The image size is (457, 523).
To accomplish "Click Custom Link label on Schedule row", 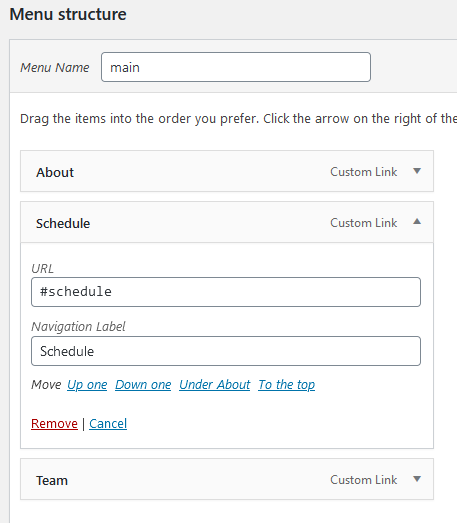I will coord(364,223).
